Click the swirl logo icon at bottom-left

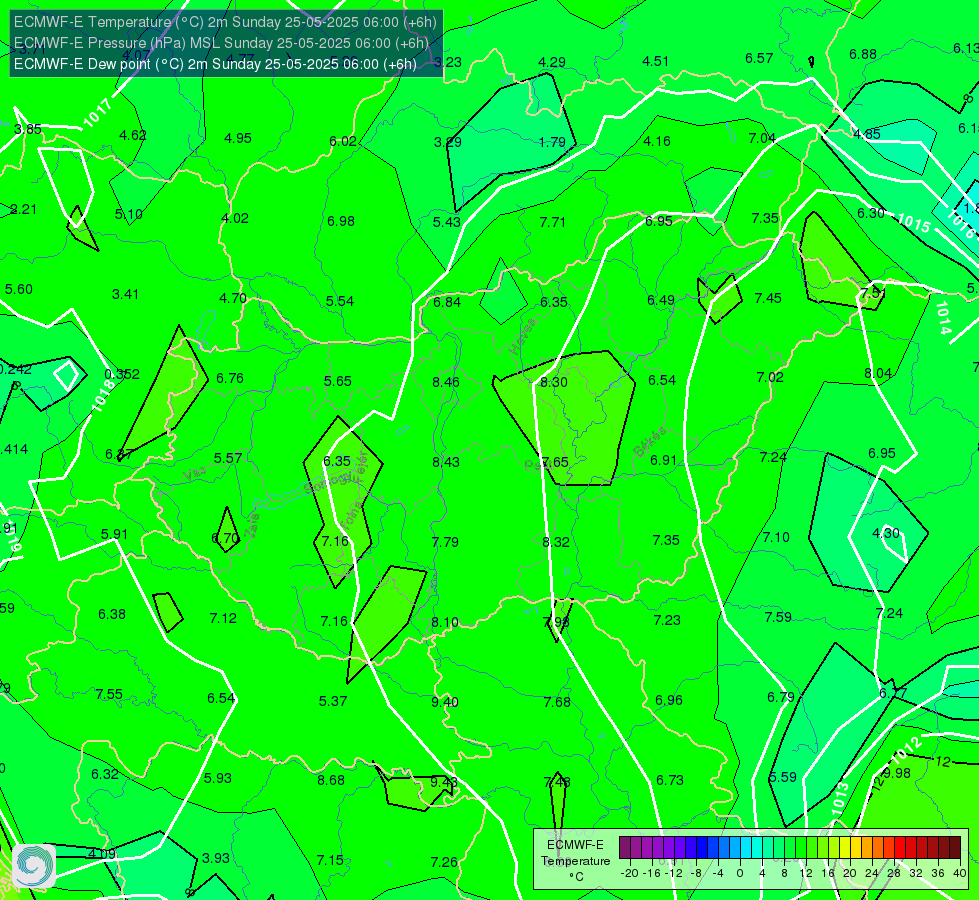(x=34, y=865)
